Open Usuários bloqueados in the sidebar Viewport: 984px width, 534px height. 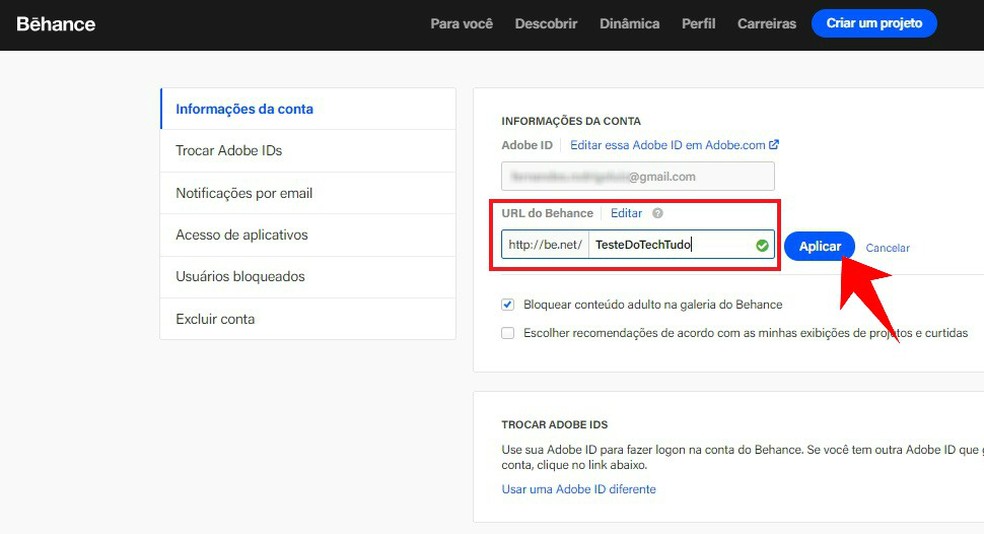tap(308, 277)
